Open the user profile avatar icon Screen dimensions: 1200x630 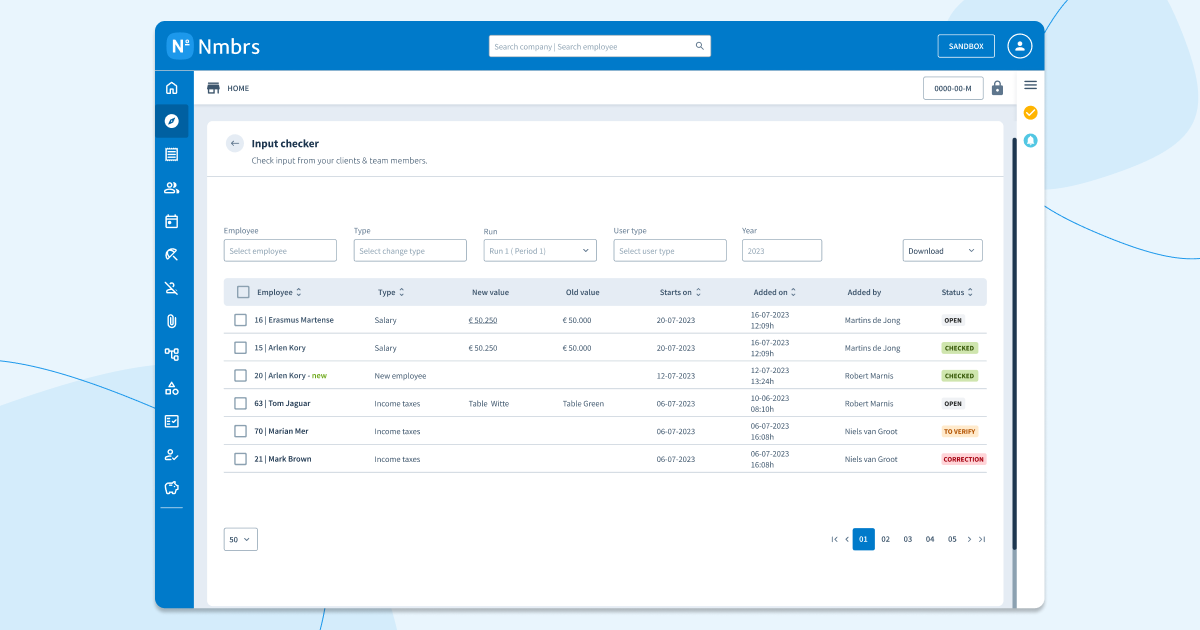click(x=1019, y=46)
